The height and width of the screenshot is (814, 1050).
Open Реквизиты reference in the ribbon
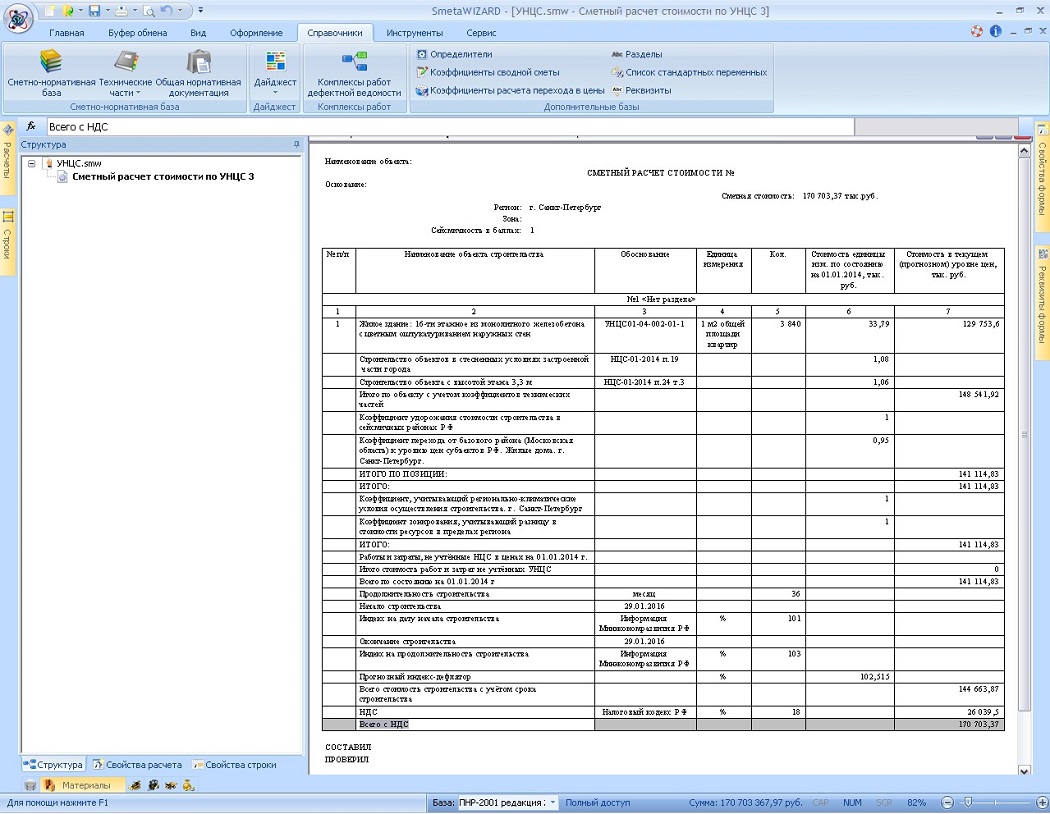(x=641, y=90)
